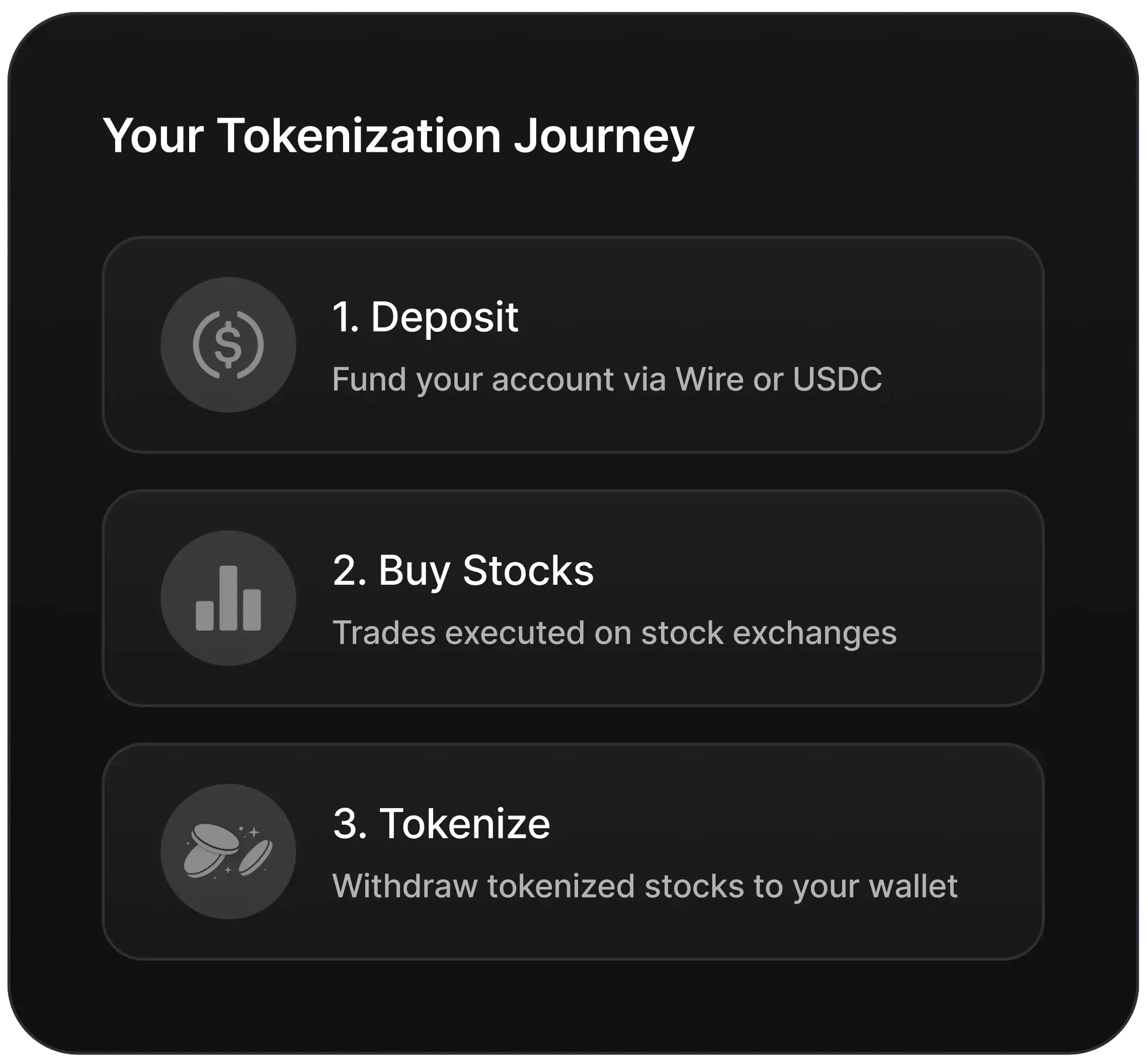The image size is (1148, 1064).
Task: Click the word "Journey" in the heading
Action: tap(604, 136)
